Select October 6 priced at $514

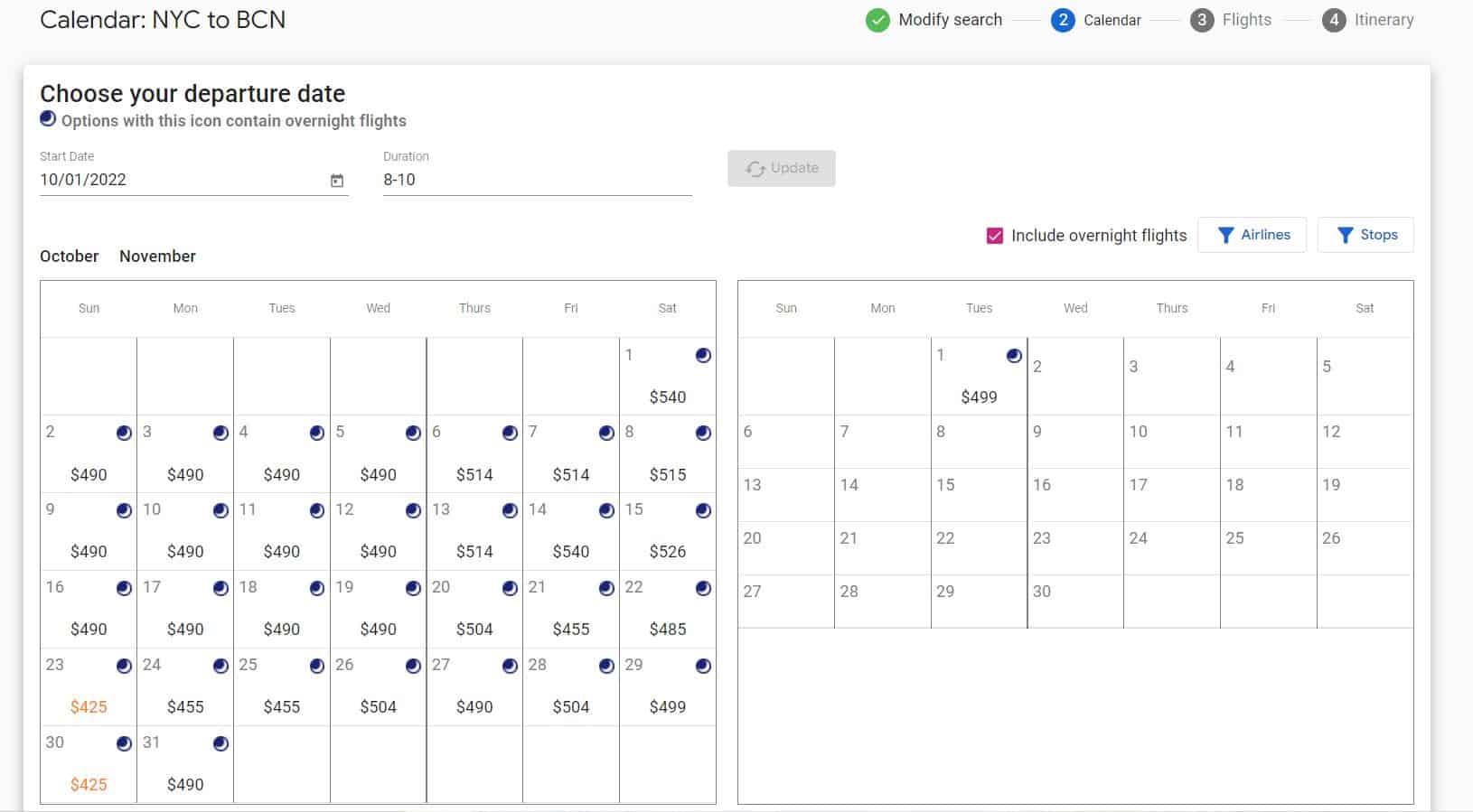click(x=474, y=454)
